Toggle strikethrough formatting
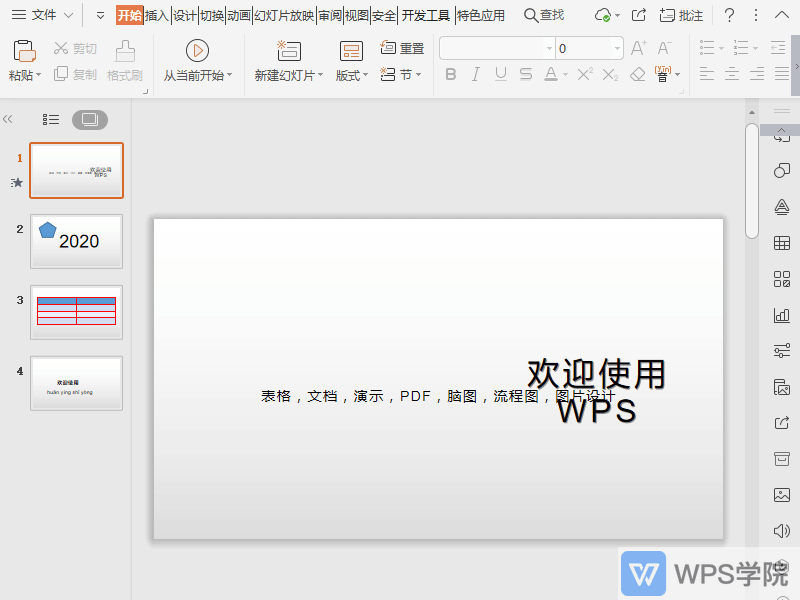 click(x=527, y=73)
